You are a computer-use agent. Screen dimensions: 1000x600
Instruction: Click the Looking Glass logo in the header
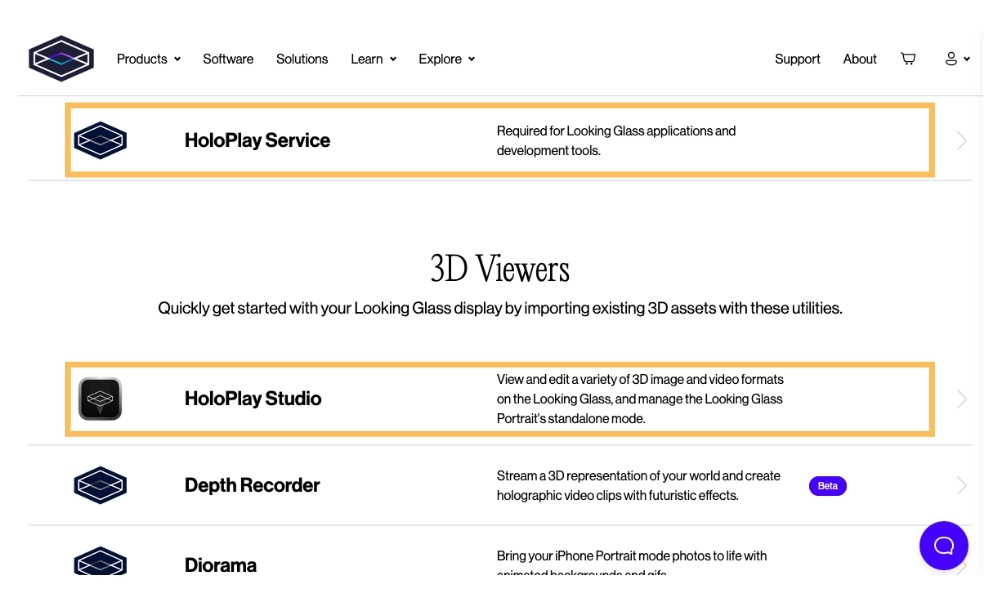click(61, 59)
